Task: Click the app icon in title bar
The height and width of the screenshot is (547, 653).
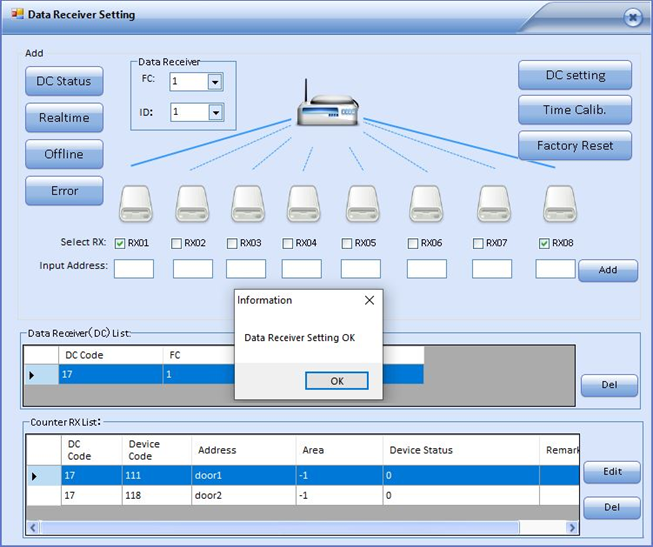Action: pyautogui.click(x=16, y=15)
